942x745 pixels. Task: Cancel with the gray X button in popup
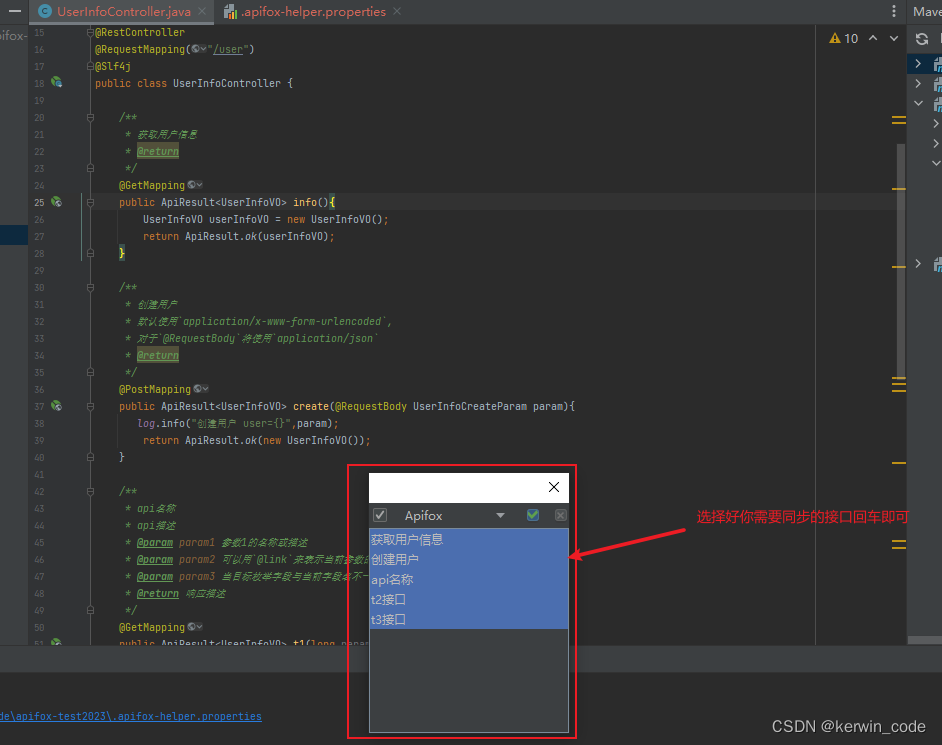[x=561, y=515]
